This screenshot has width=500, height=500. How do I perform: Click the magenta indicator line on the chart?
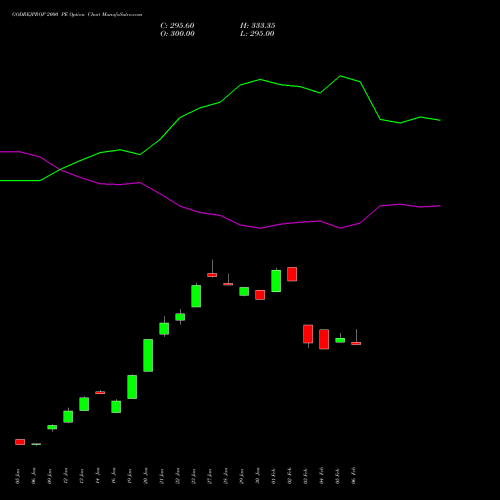[x=220, y=215]
